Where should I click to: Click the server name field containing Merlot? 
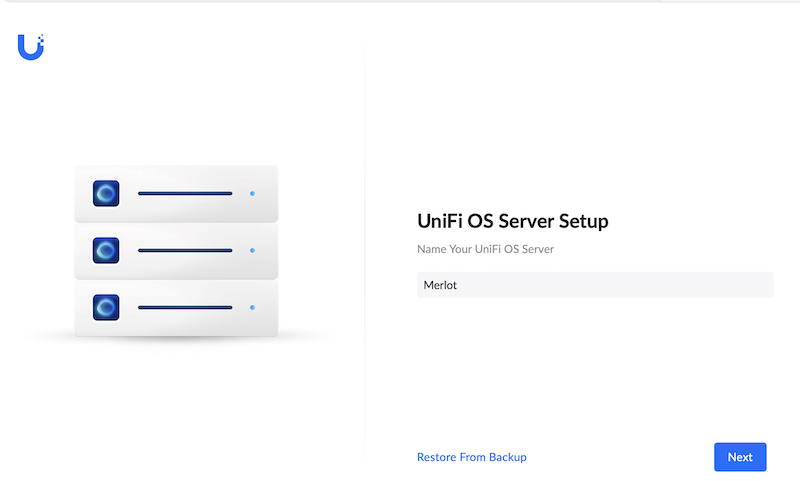pyautogui.click(x=595, y=285)
